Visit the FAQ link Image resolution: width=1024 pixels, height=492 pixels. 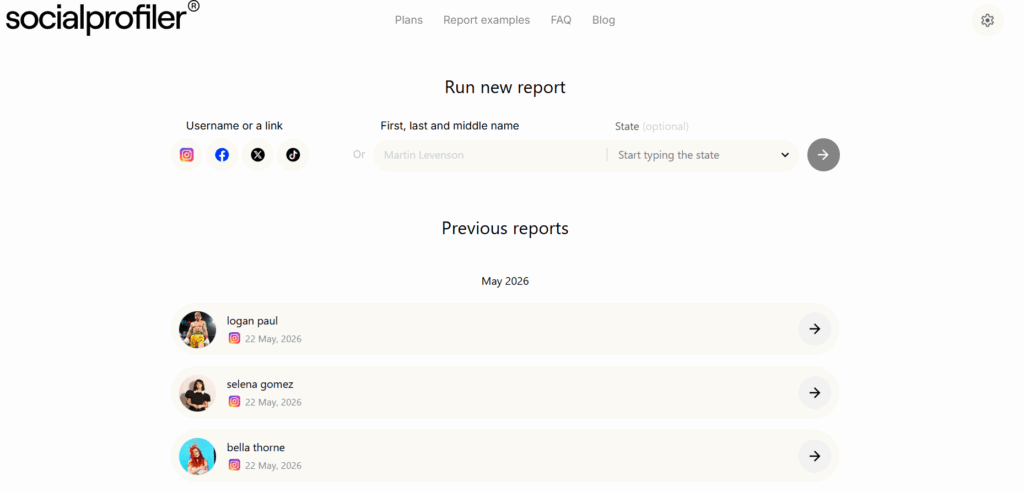(561, 20)
